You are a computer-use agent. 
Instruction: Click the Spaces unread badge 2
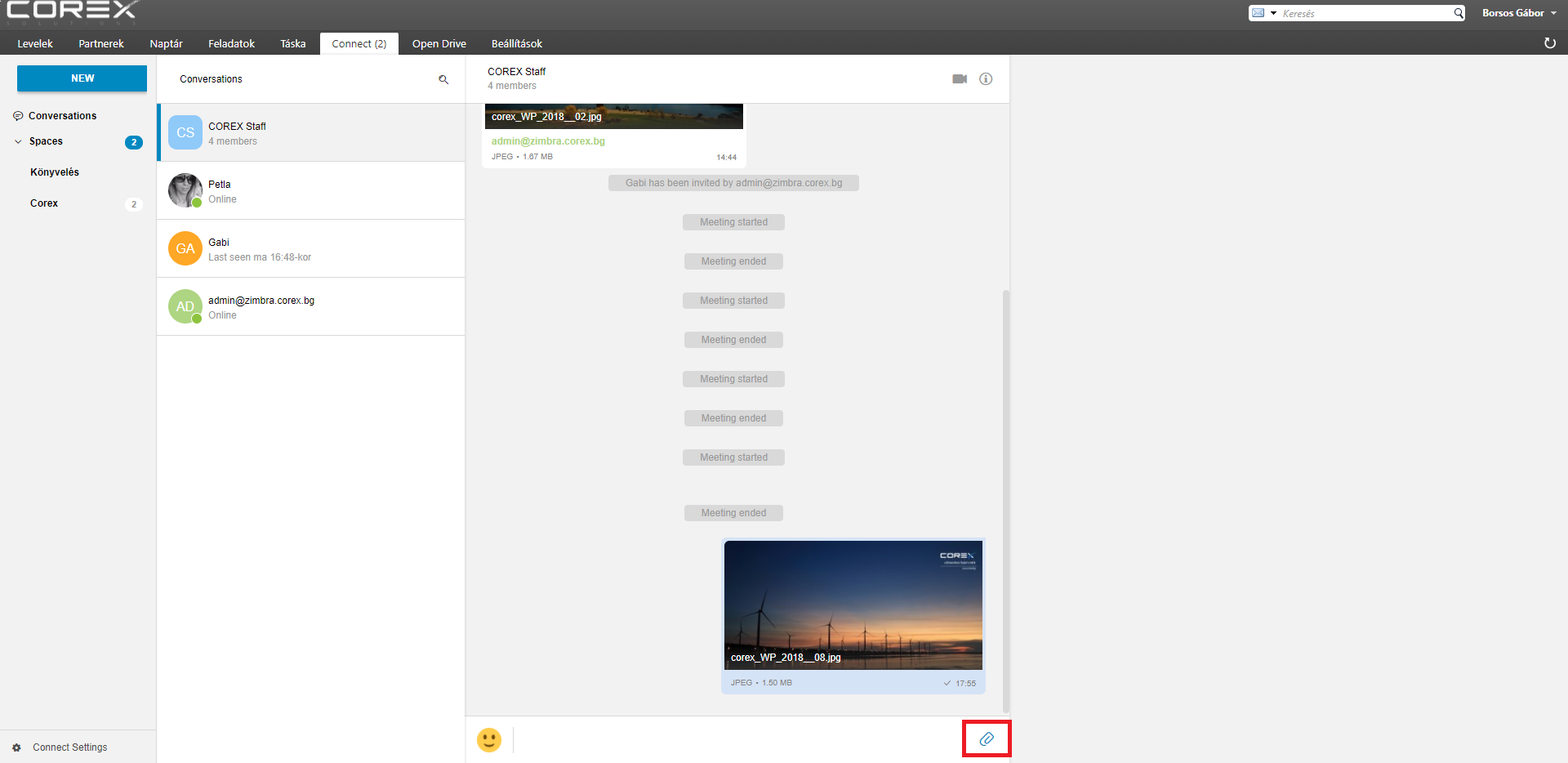pyautogui.click(x=134, y=142)
